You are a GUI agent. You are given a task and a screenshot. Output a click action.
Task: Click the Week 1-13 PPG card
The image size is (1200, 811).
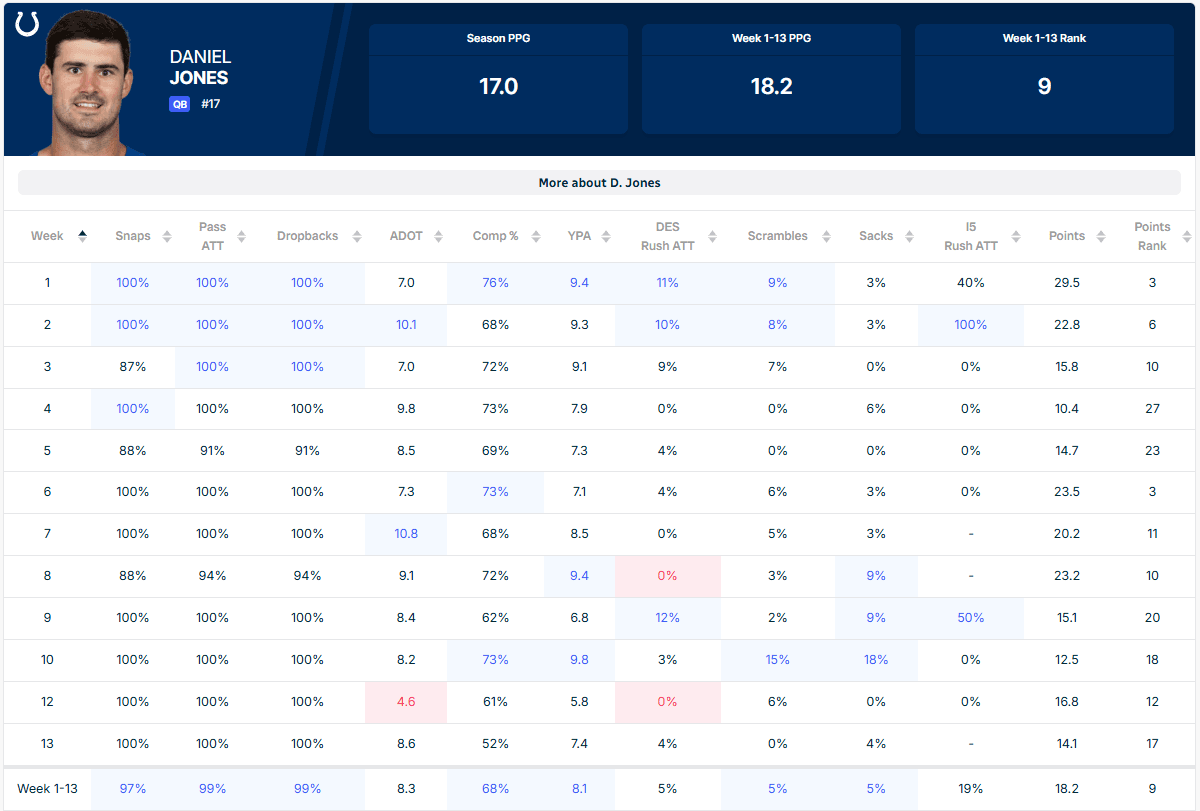[x=771, y=79]
